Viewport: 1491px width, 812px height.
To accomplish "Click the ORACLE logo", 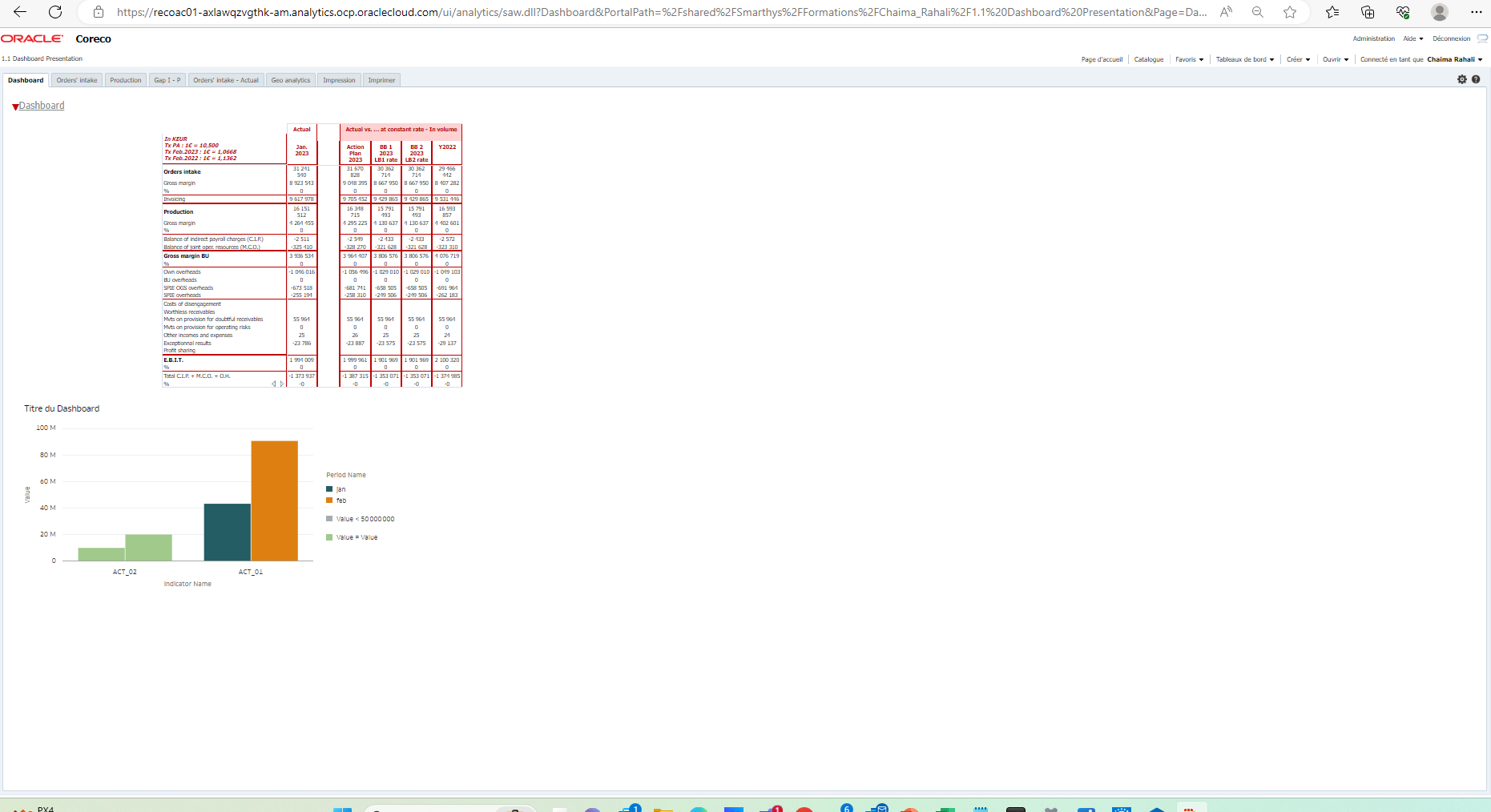I will coord(32,38).
